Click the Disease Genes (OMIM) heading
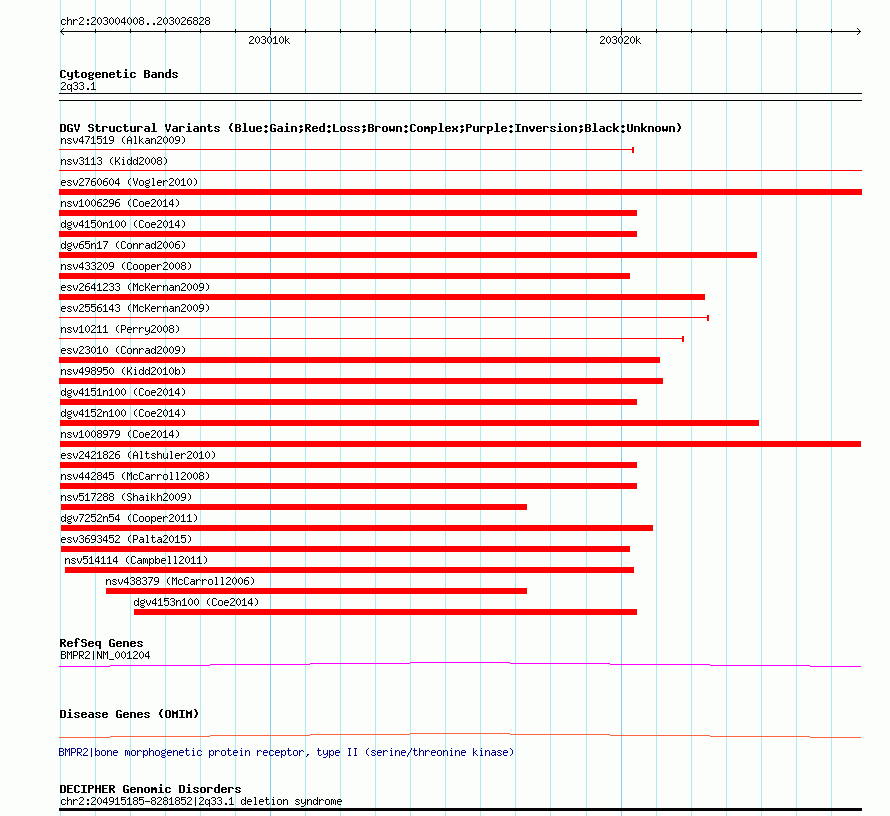Viewport: 890px width, 816px height. coord(129,714)
